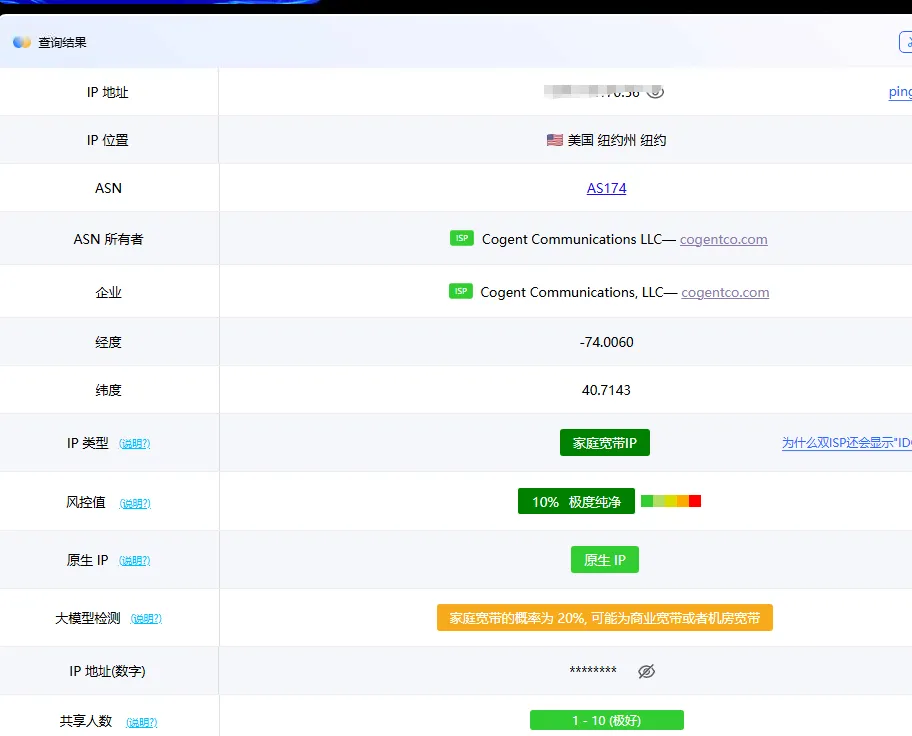Screen dimensions: 912x736
Task: Click the button at header's right edge
Action: pos(906,42)
